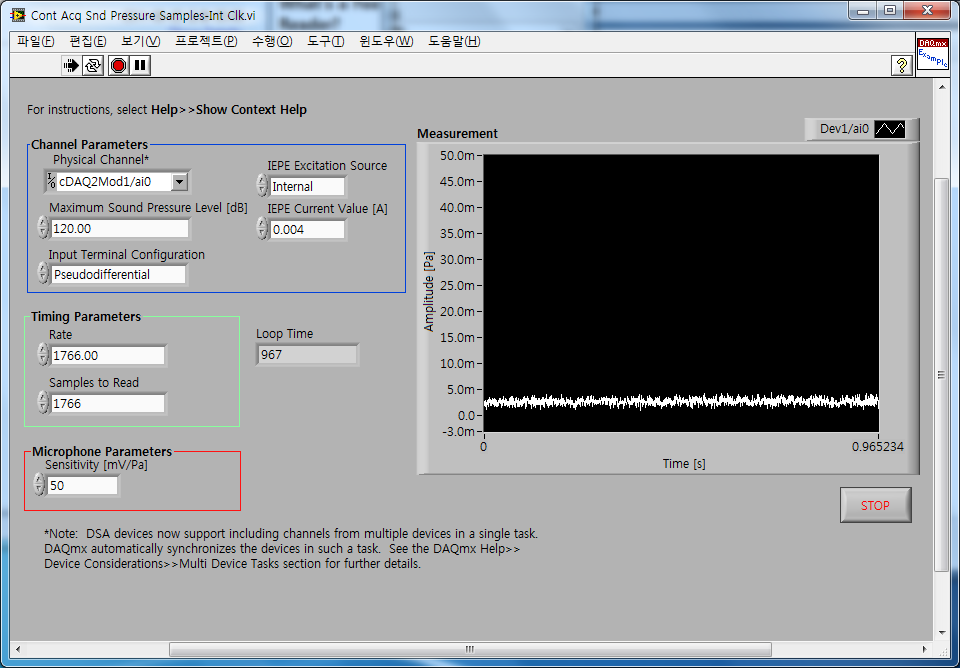Screen dimensions: 960x668
Task: Open the 수행(O) menu
Action: click(272, 41)
